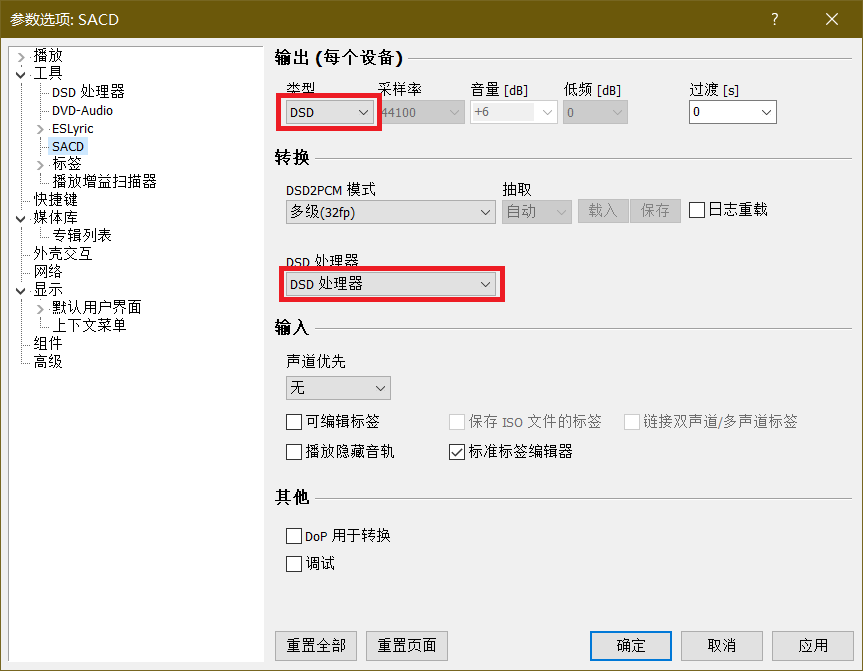Viewport: 863px width, 671px height.
Task: Uncheck 标准标签编辑器 checkbox
Action: coord(457,452)
